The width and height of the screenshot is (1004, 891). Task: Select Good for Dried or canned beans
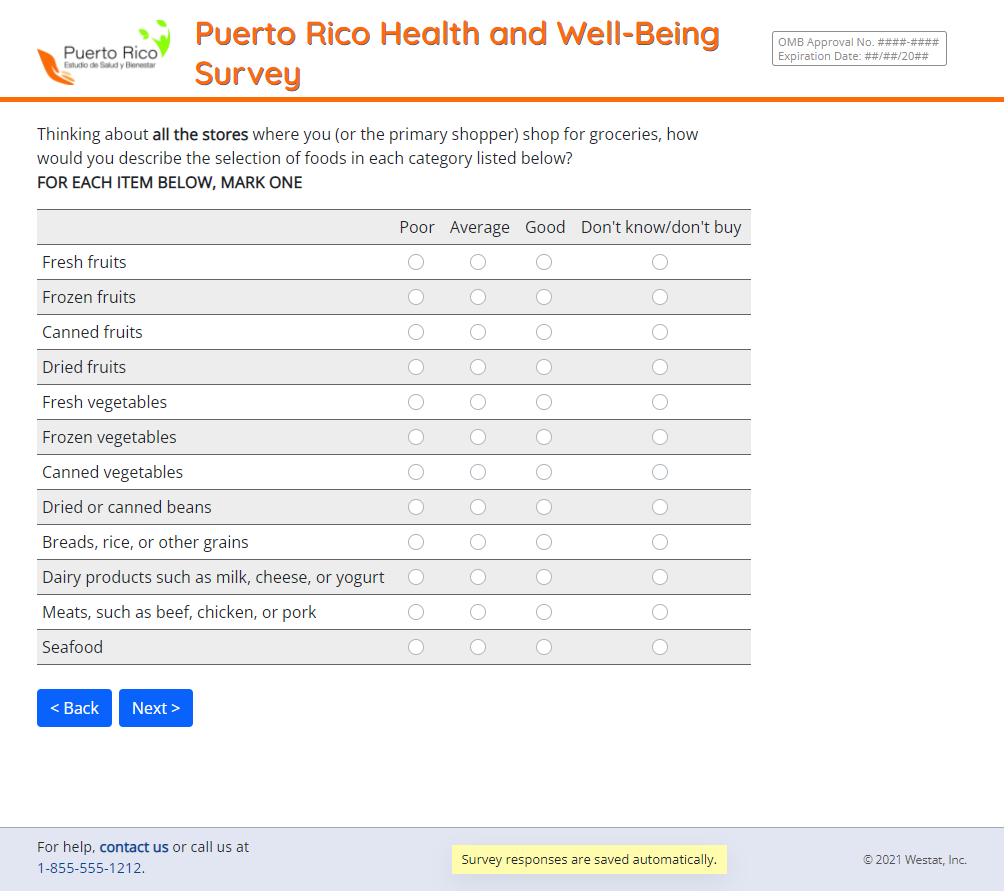pyautogui.click(x=544, y=507)
